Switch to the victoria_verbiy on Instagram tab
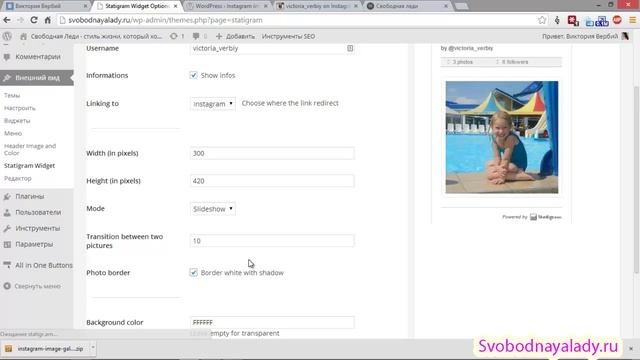This screenshot has width=640, height=360. (316, 6)
